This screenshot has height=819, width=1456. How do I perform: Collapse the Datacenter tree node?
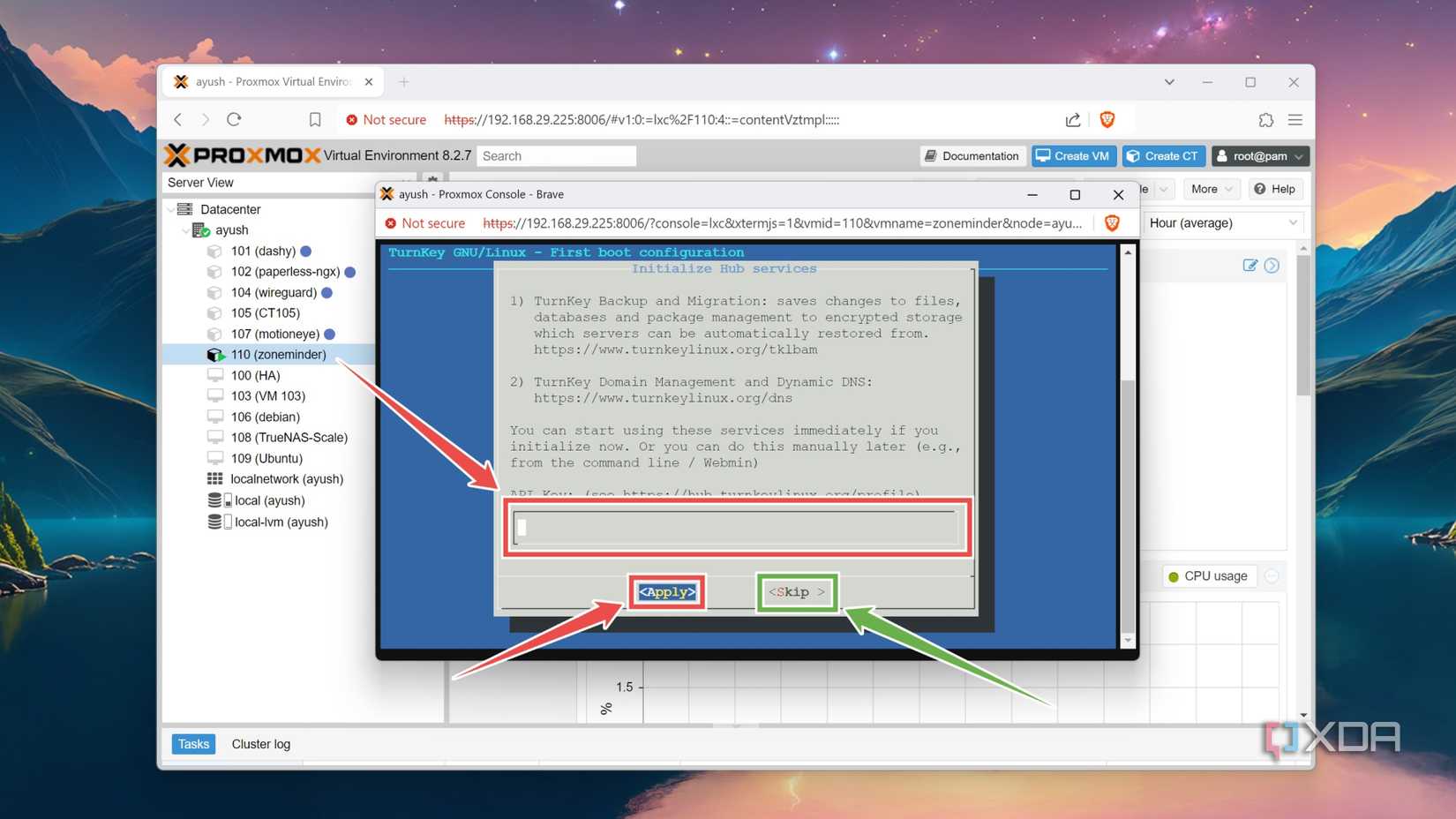[170, 209]
